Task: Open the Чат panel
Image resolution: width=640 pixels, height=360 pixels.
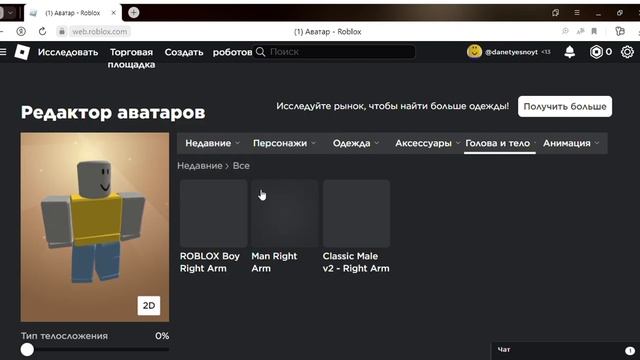Action: [565, 350]
